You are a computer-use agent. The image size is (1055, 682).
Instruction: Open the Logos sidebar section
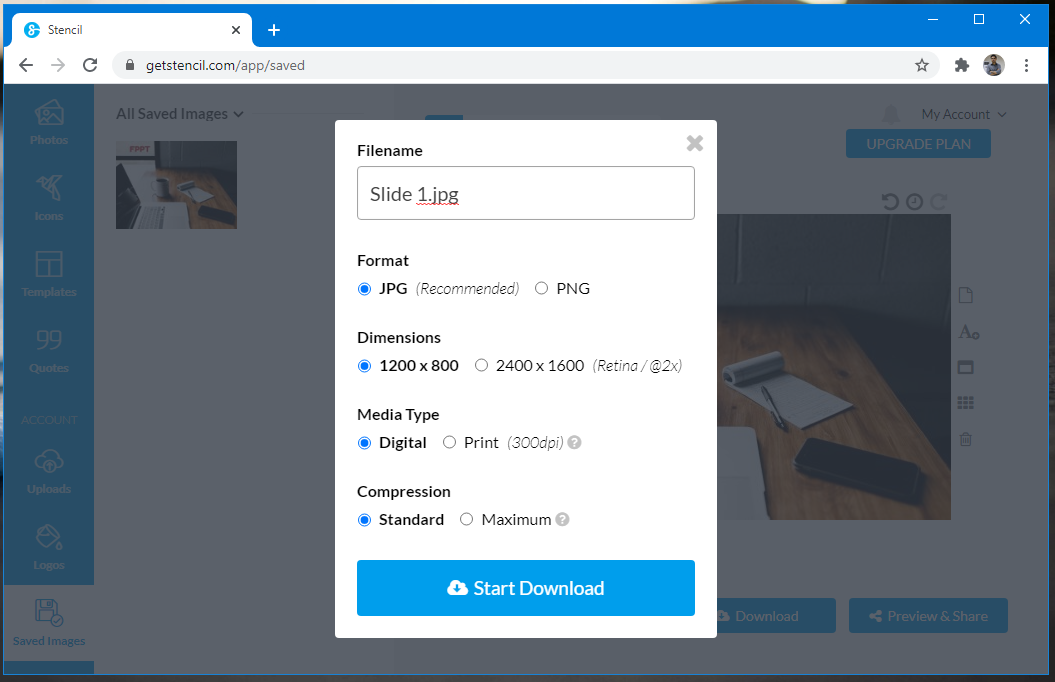tap(49, 547)
